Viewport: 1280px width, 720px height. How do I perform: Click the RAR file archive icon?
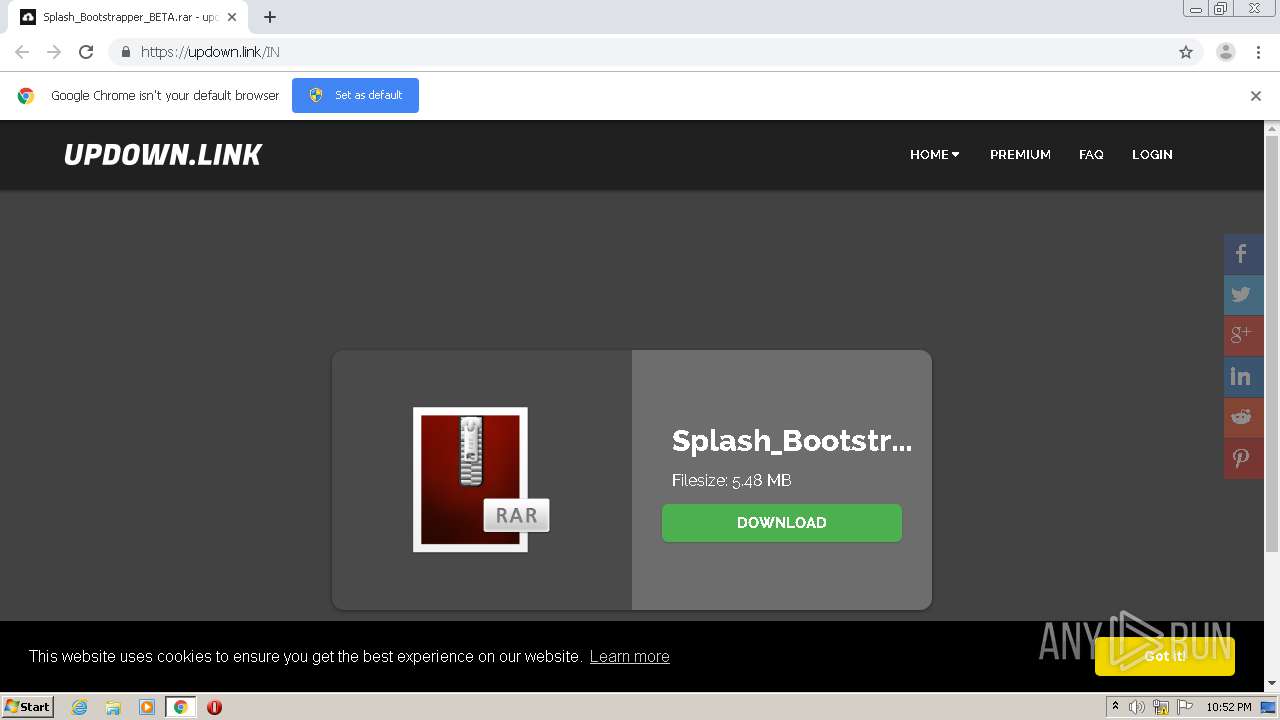tap(481, 479)
